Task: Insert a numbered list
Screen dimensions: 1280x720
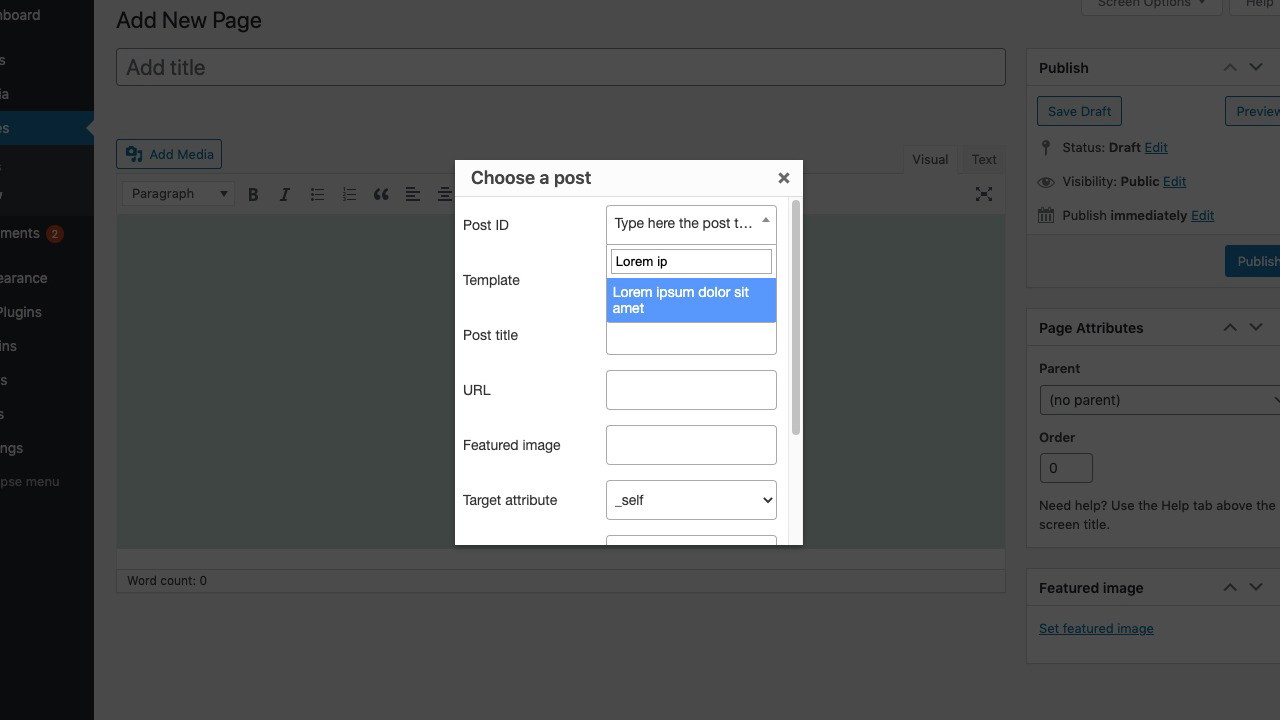Action: tap(349, 194)
